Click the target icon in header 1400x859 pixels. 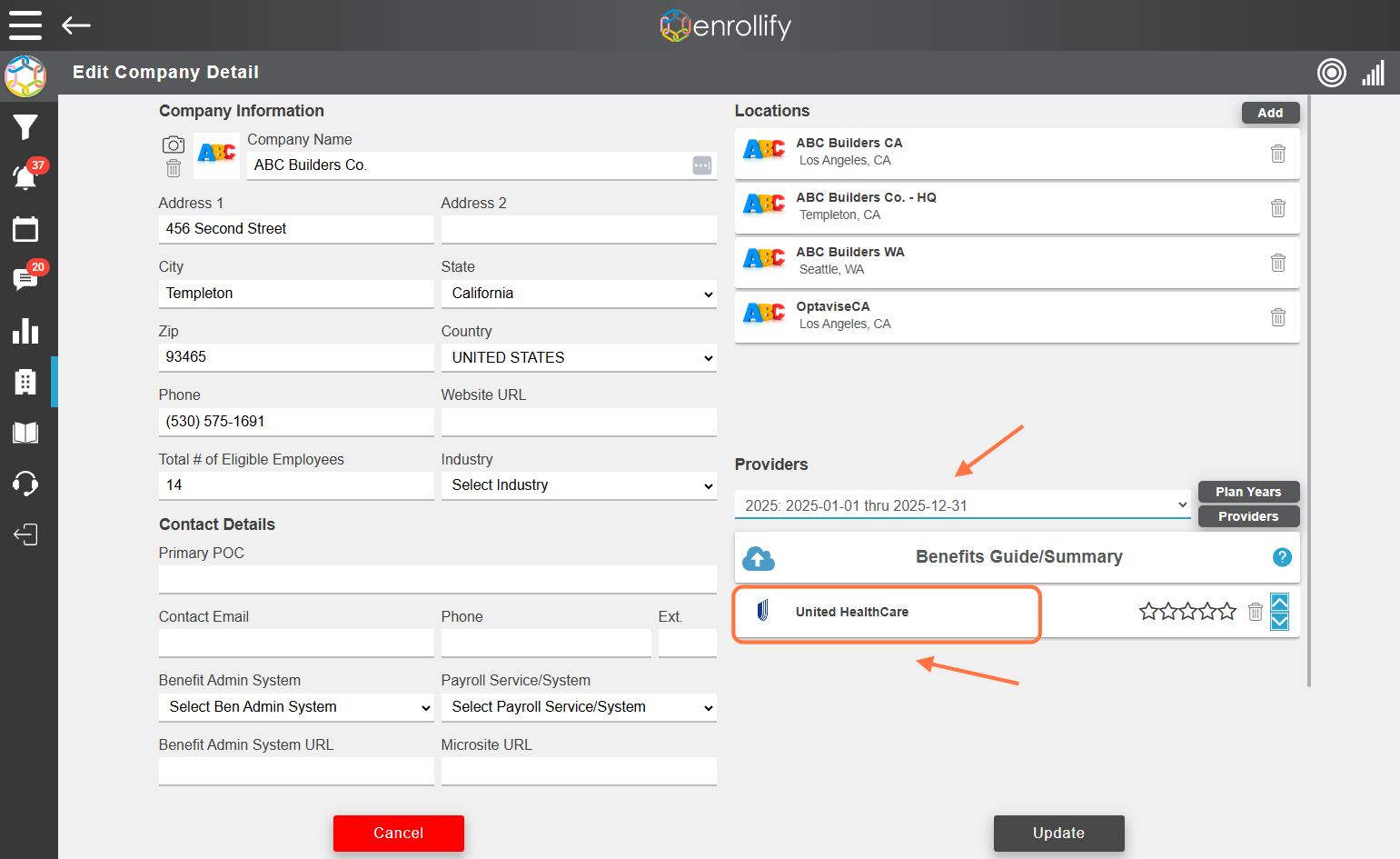tap(1332, 73)
